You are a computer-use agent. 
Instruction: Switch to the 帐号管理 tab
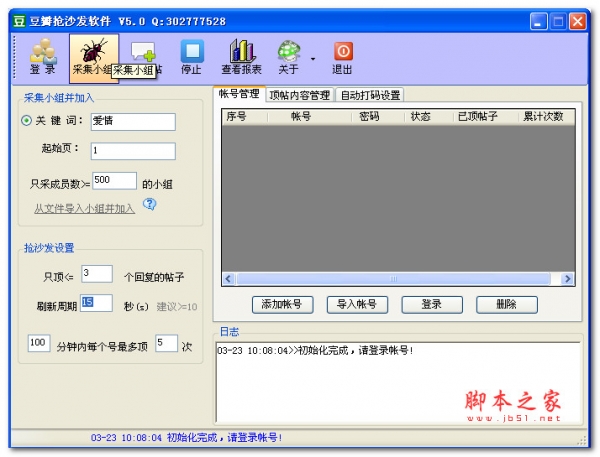point(239,94)
